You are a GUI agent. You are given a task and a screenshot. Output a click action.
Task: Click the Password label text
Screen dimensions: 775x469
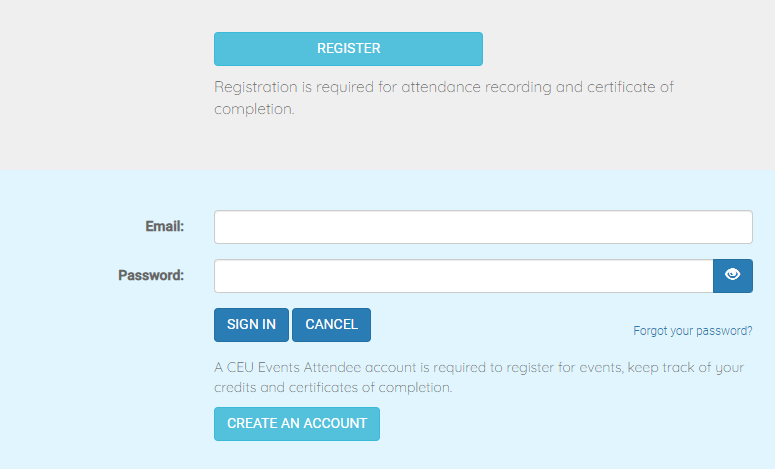[151, 276]
